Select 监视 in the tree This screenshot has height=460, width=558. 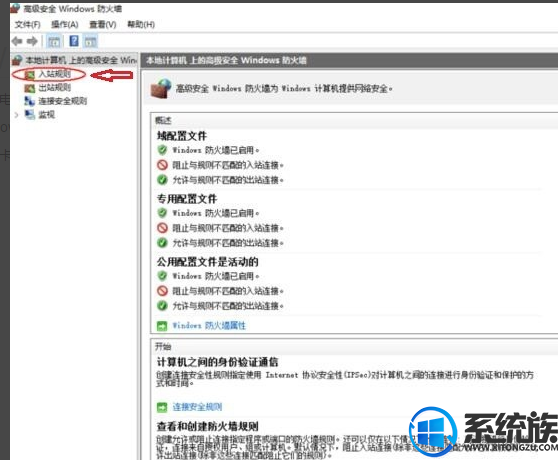coord(46,115)
